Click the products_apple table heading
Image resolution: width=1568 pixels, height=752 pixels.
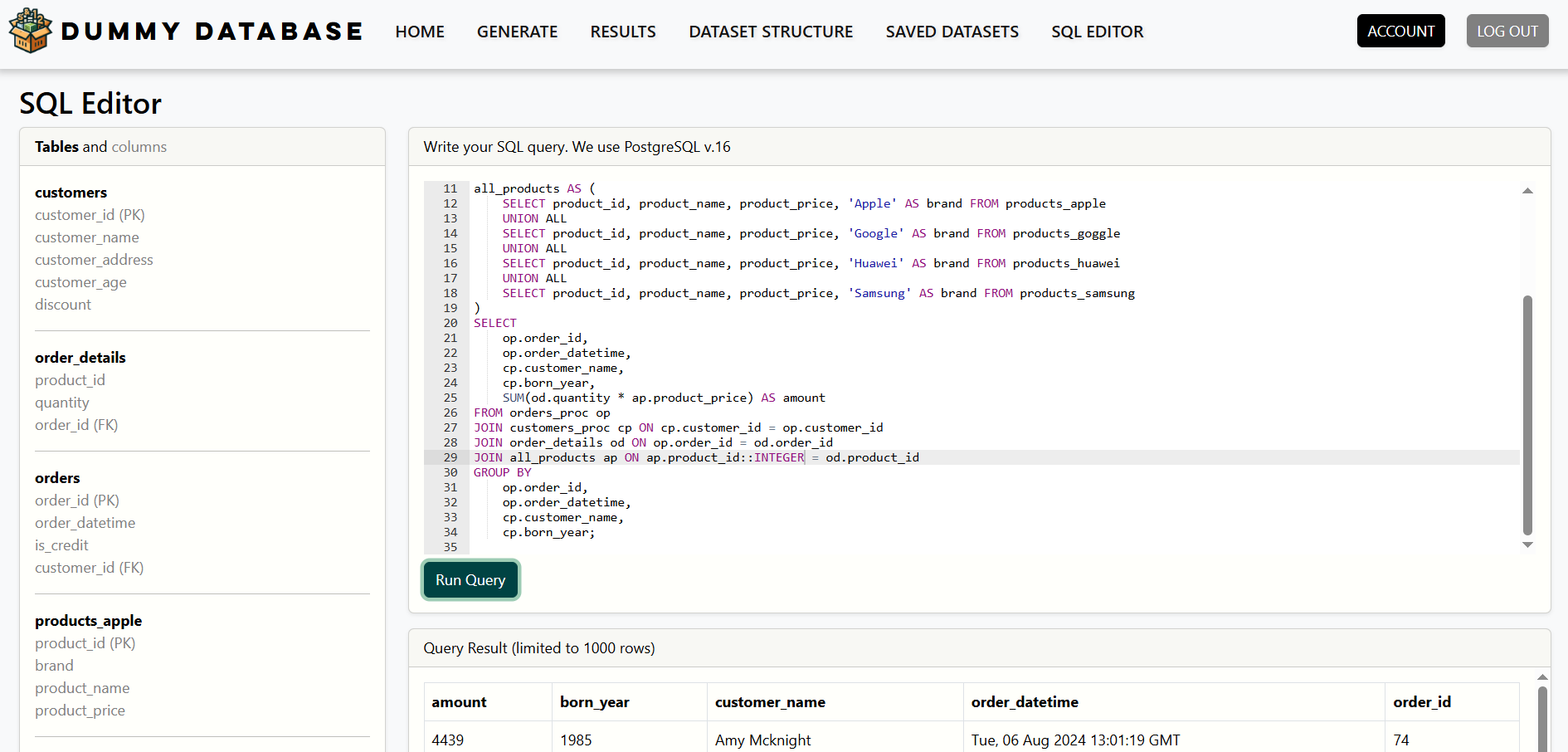click(x=88, y=621)
